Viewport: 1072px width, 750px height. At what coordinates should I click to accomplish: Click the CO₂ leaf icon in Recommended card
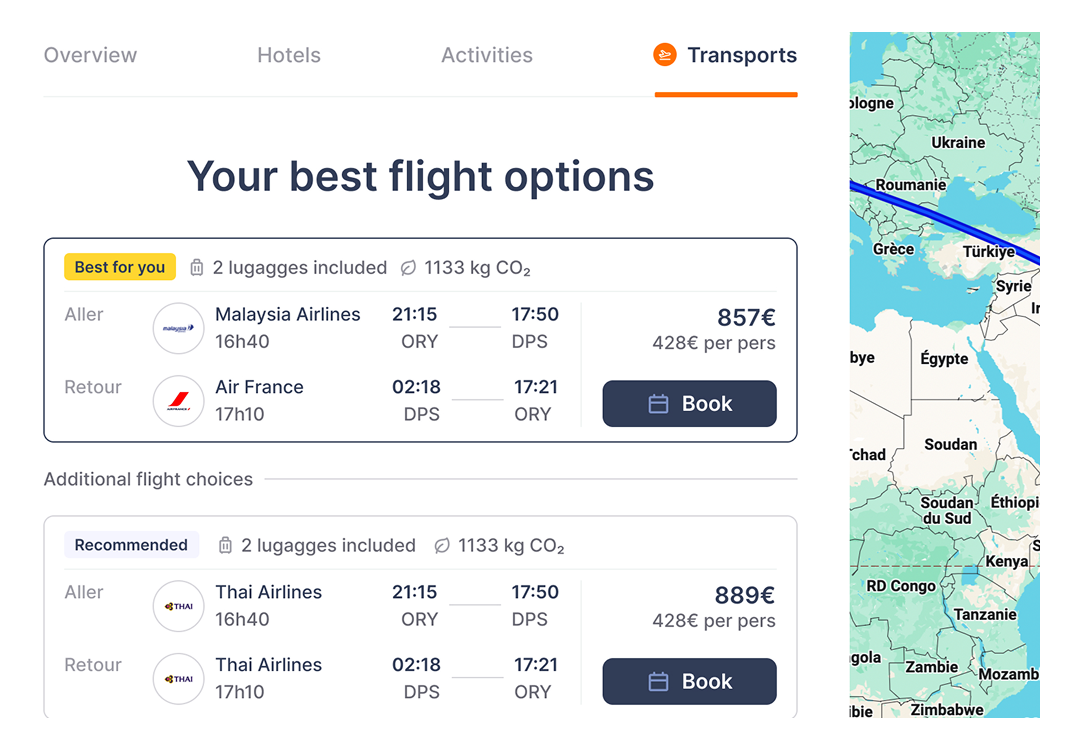tap(442, 546)
